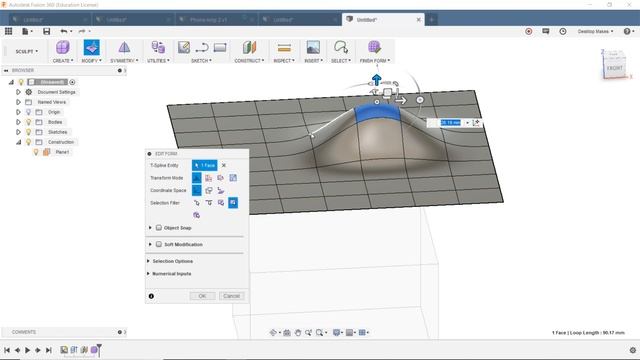The image size is (640, 360).
Task: Open the job status clock icon
Action: pos(563,31)
